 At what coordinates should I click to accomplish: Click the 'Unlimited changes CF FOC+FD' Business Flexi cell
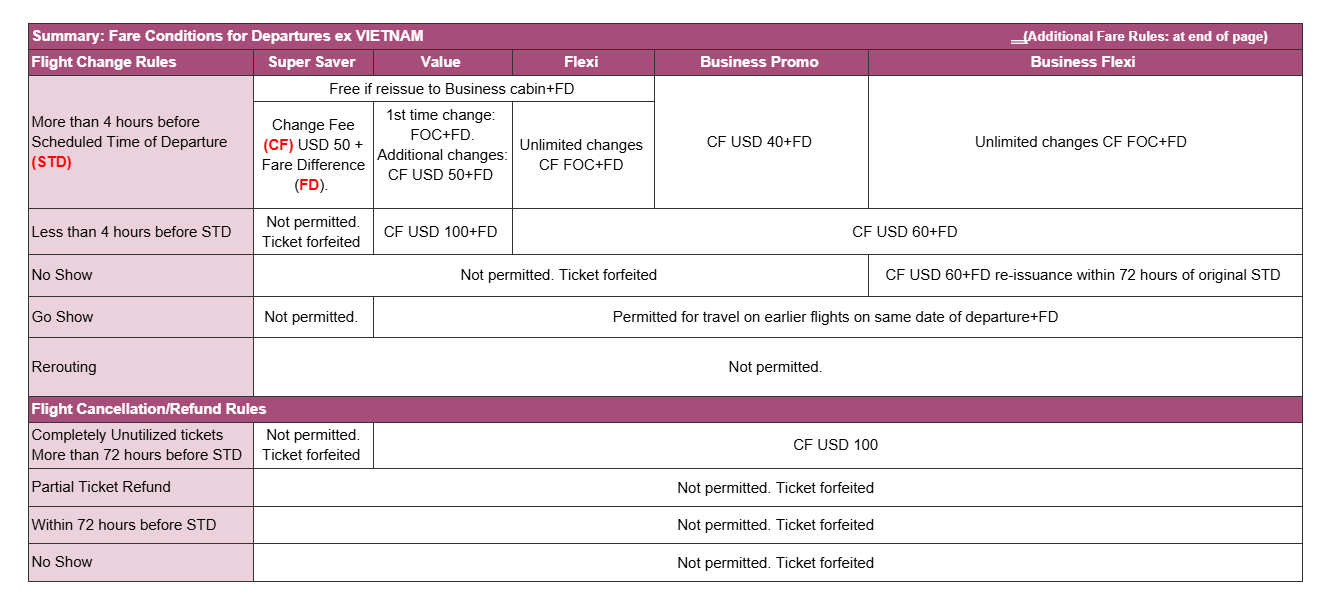pyautogui.click(x=1085, y=142)
